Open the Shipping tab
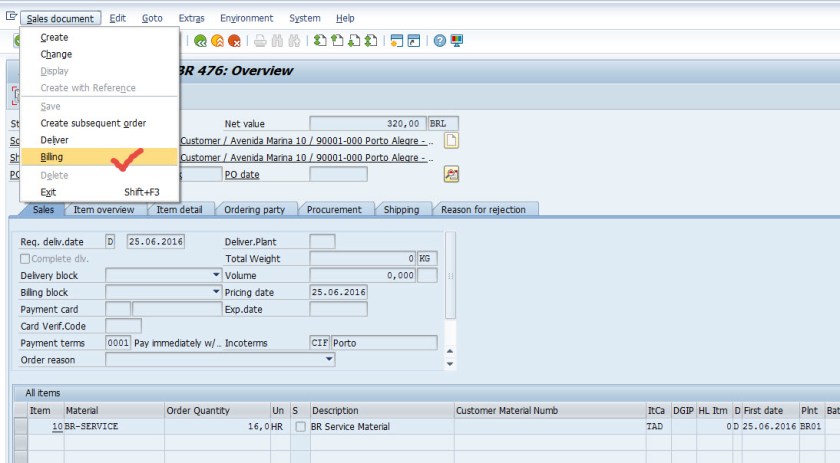 [402, 210]
